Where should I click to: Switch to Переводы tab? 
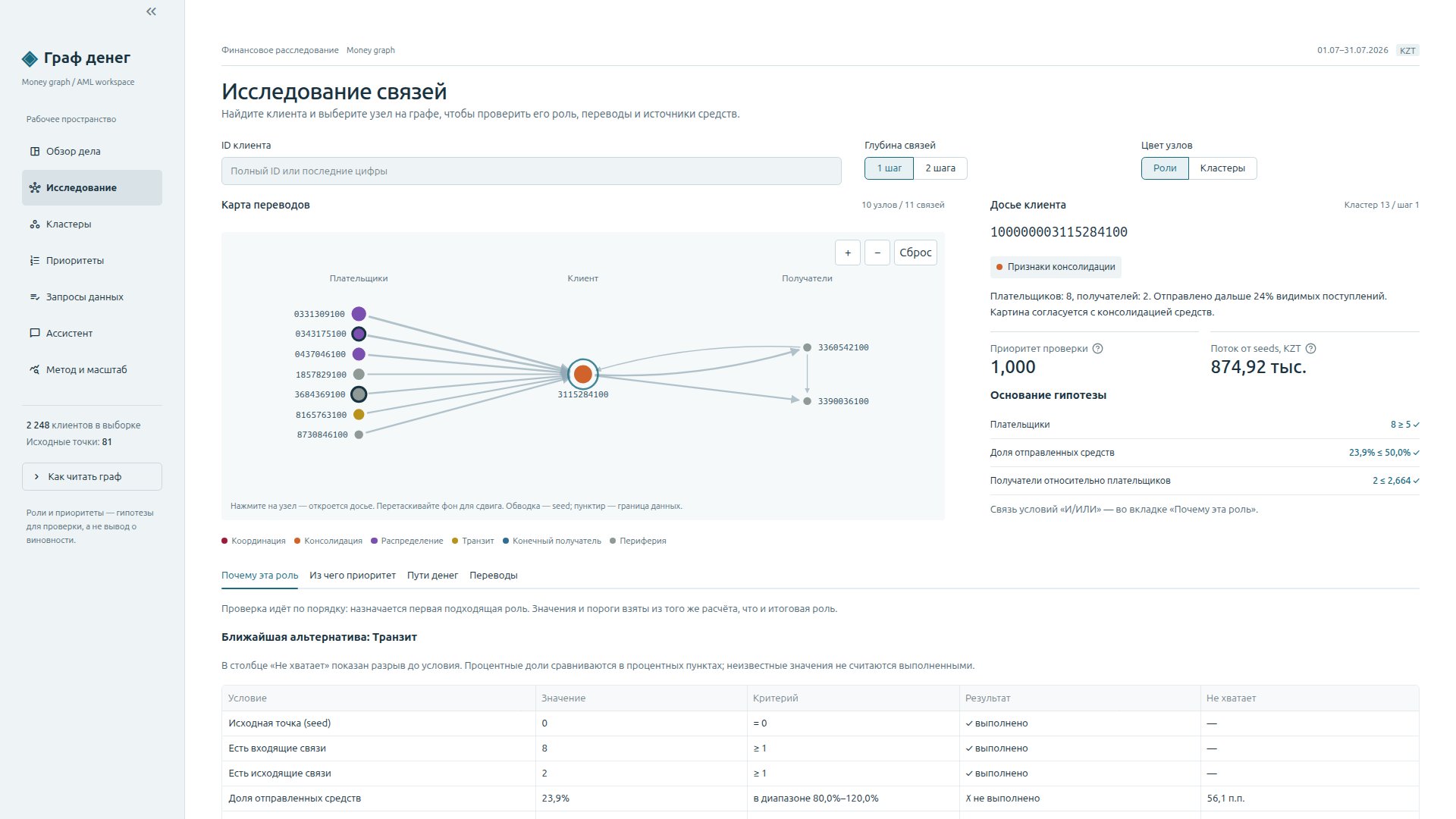pyautogui.click(x=494, y=576)
